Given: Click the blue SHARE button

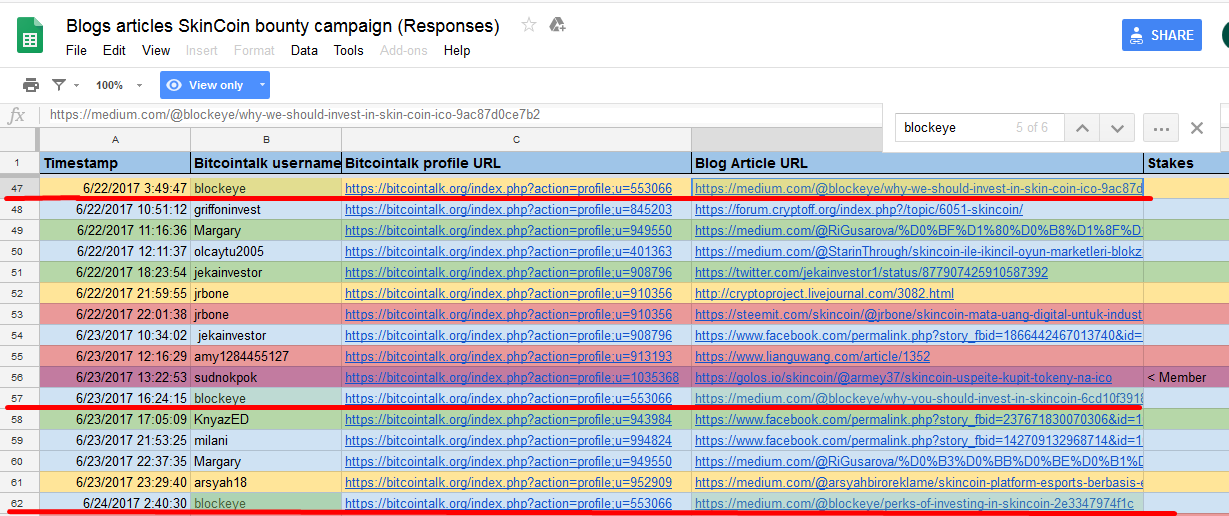Looking at the screenshot, I should [1161, 35].
